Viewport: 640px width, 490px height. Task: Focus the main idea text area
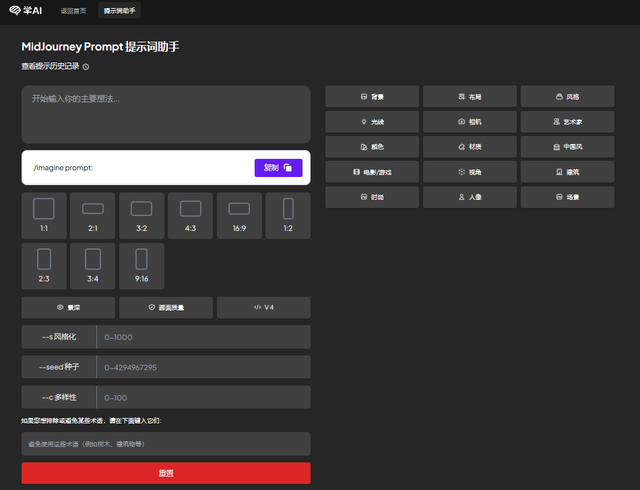pyautogui.click(x=166, y=114)
